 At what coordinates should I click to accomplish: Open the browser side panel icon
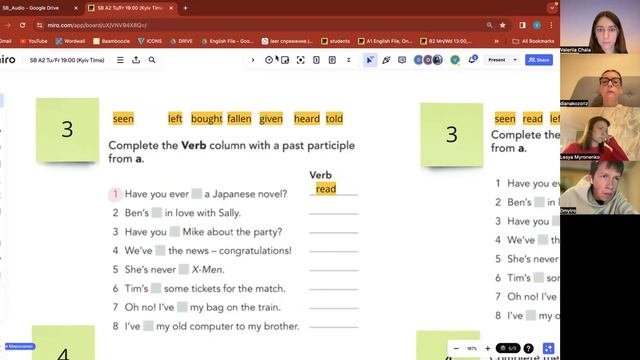click(x=522, y=25)
